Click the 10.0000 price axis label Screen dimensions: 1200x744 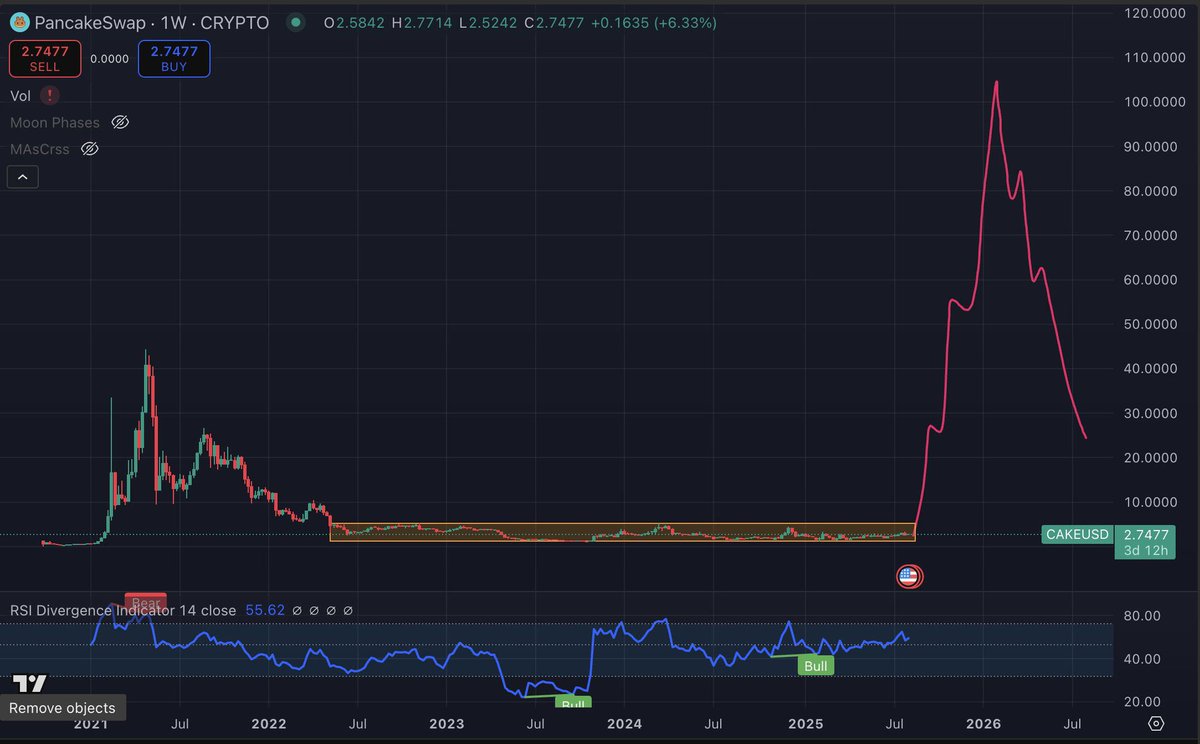click(x=1149, y=502)
